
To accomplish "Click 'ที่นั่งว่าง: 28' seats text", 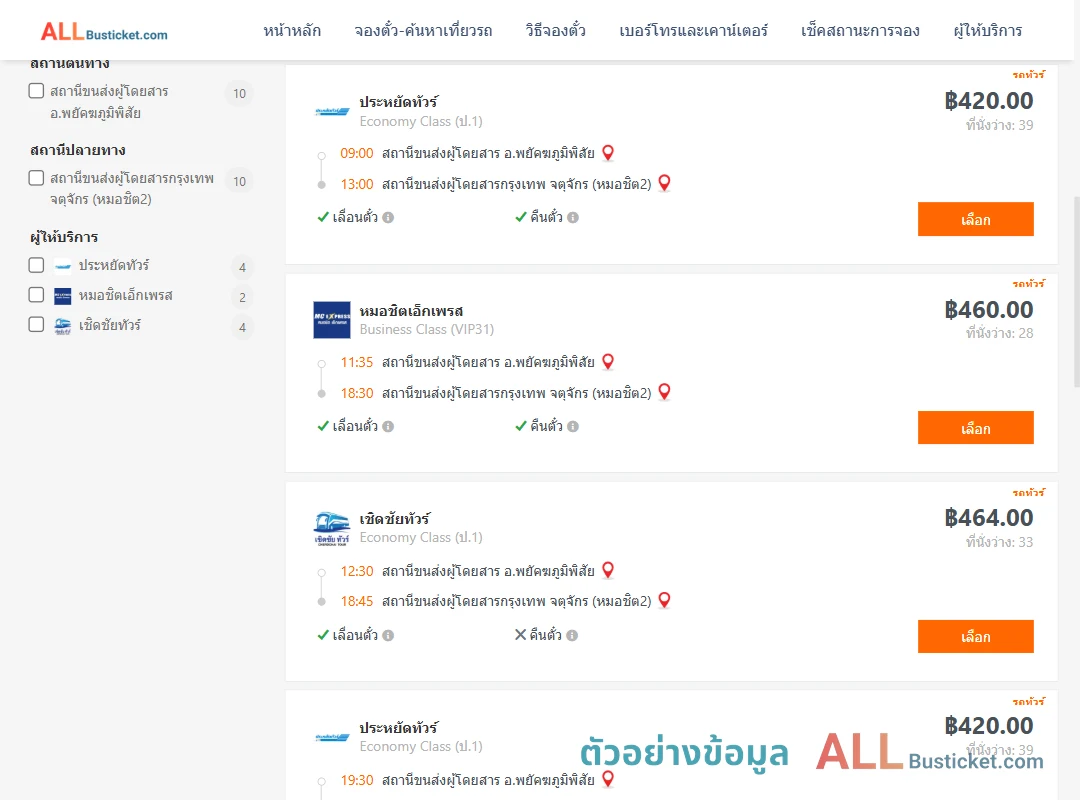I will tap(999, 334).
